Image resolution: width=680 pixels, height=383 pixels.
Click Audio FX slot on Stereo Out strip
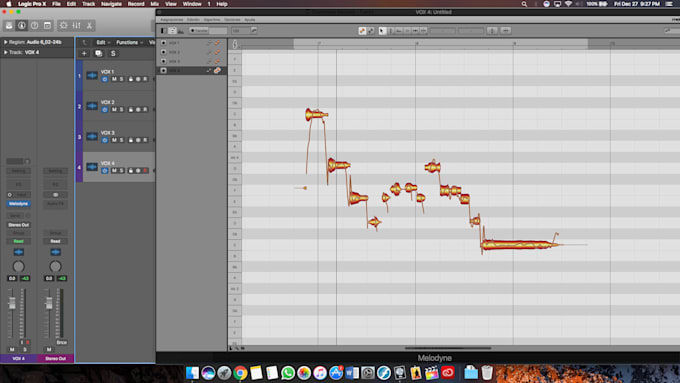pyautogui.click(x=55, y=203)
